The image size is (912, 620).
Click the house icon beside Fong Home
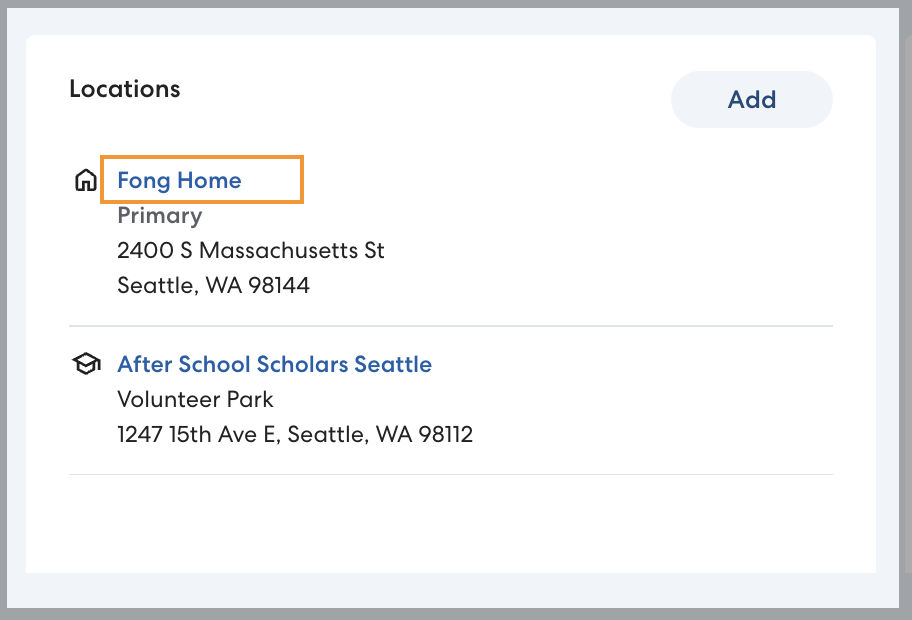tap(86, 181)
